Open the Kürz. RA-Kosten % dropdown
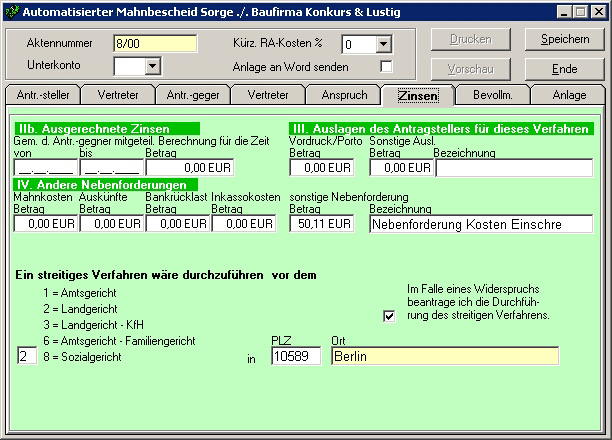612x440 pixels. [x=384, y=44]
